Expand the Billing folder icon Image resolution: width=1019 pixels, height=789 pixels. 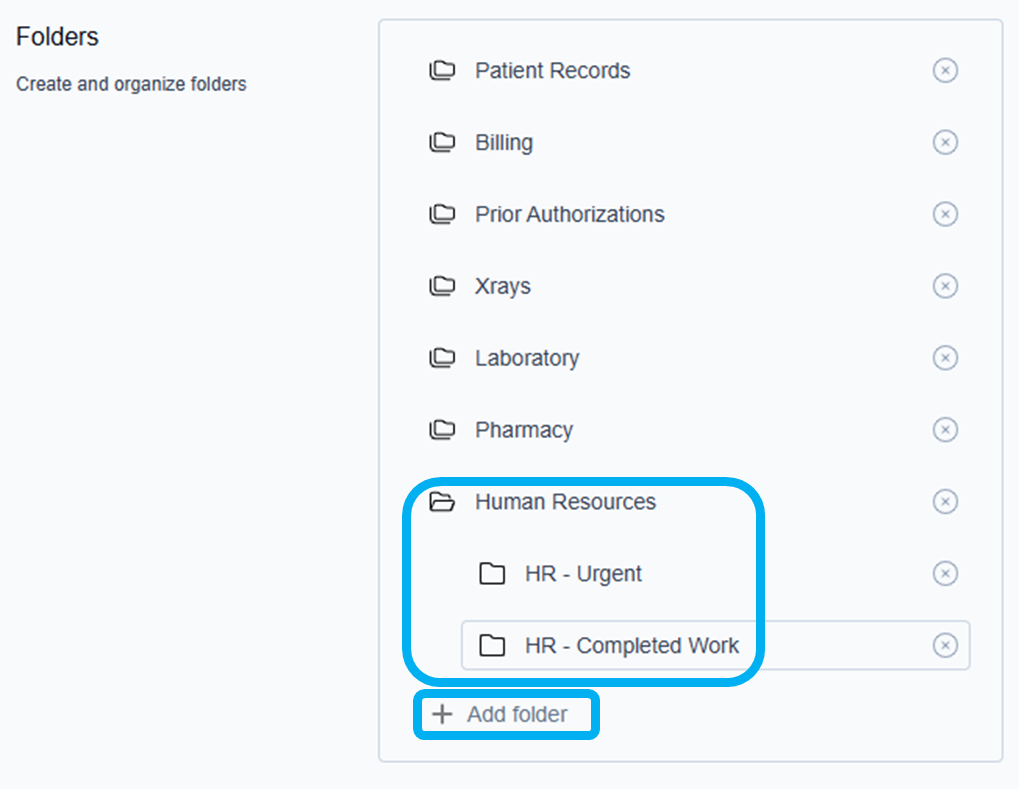point(442,143)
